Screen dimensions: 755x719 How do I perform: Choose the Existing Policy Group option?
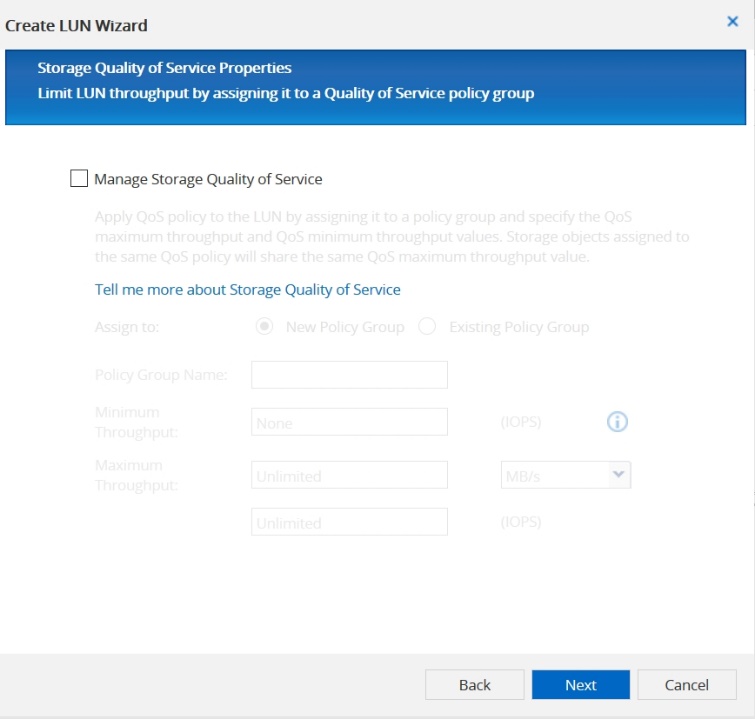427,327
